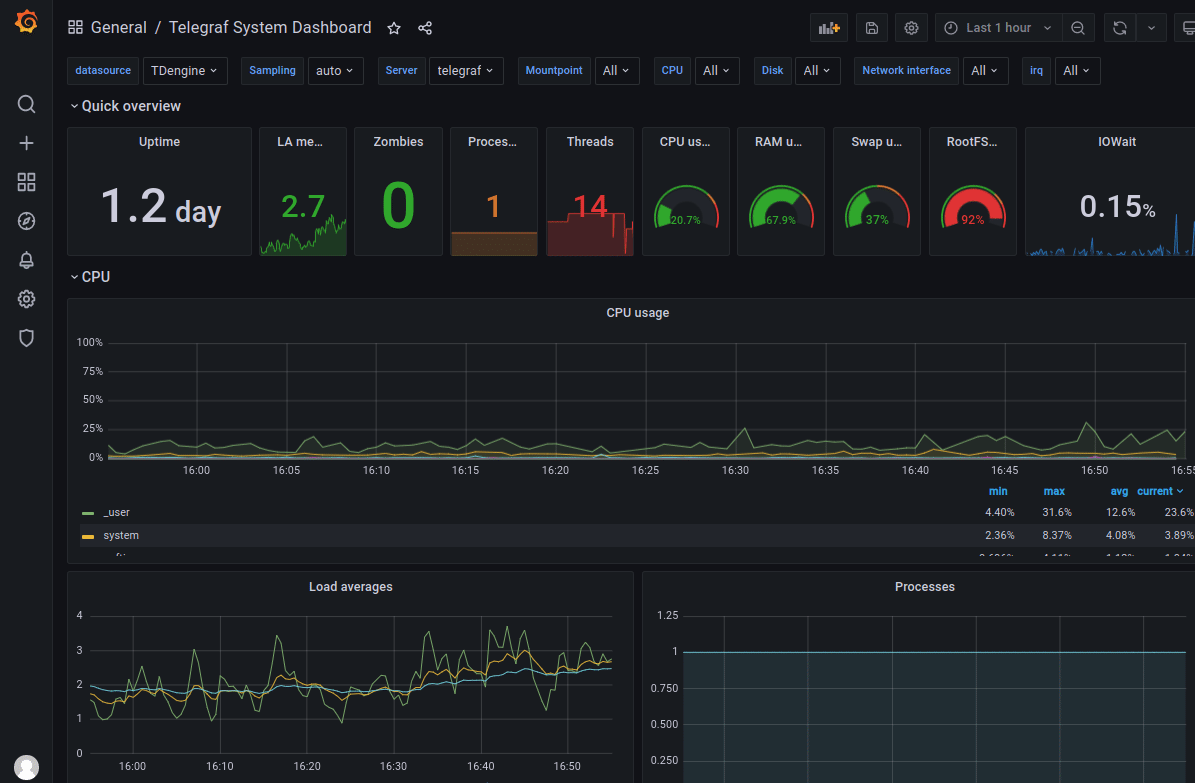
Task: Open the Dashboards sidebar menu icon
Action: tap(25, 182)
